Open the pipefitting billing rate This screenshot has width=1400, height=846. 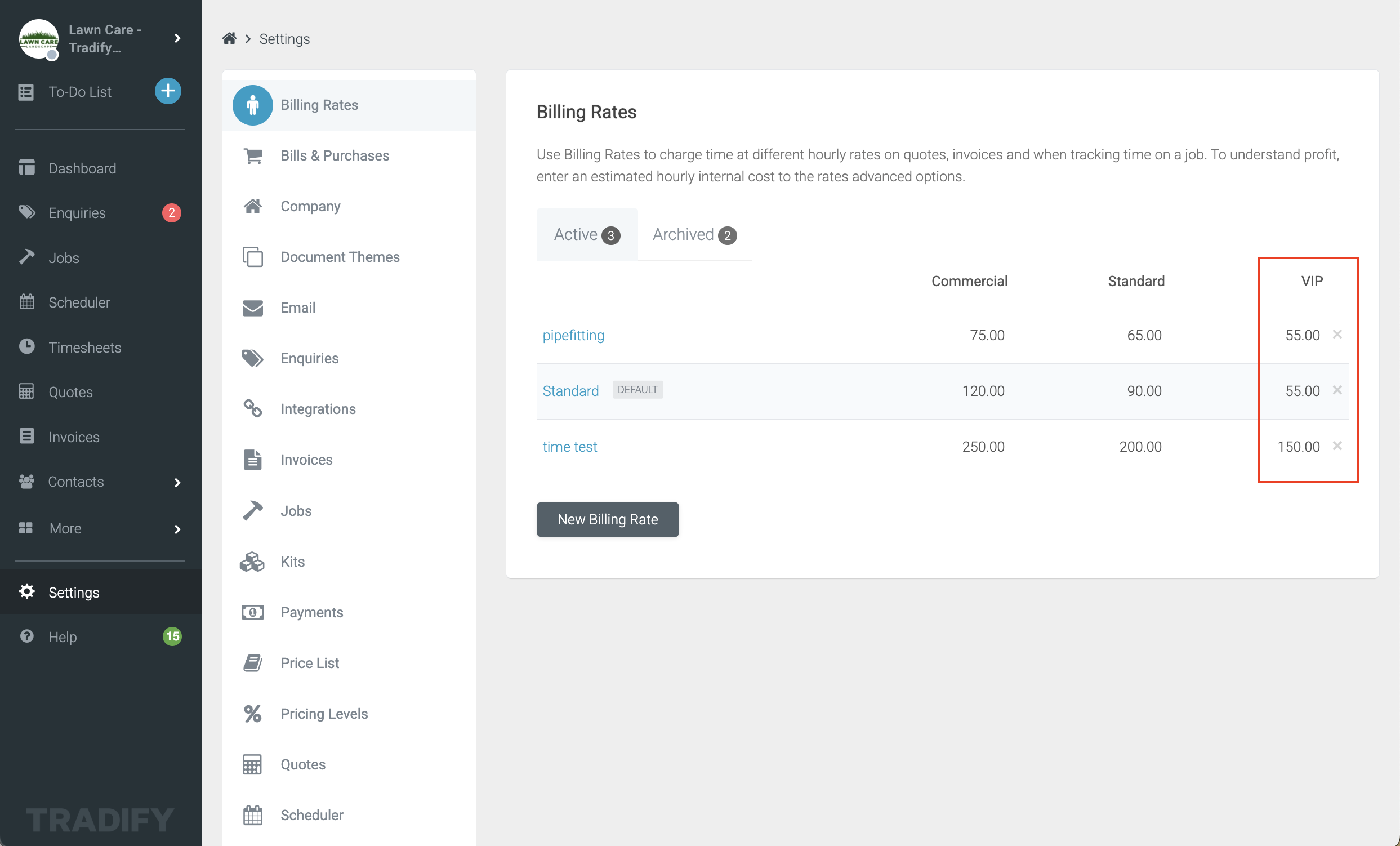coord(573,335)
